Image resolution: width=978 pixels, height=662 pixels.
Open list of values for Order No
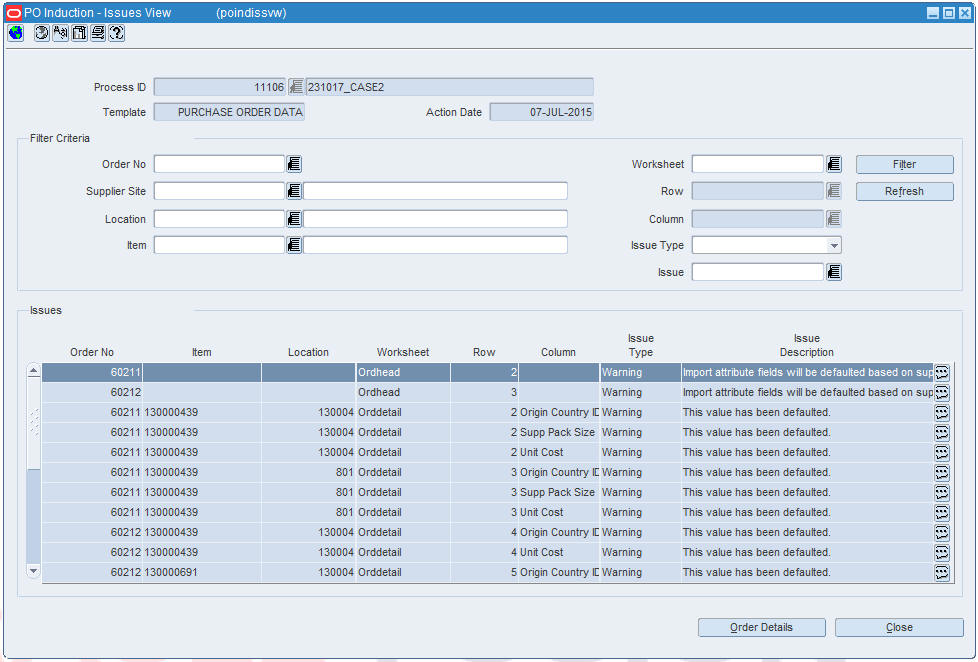(294, 164)
